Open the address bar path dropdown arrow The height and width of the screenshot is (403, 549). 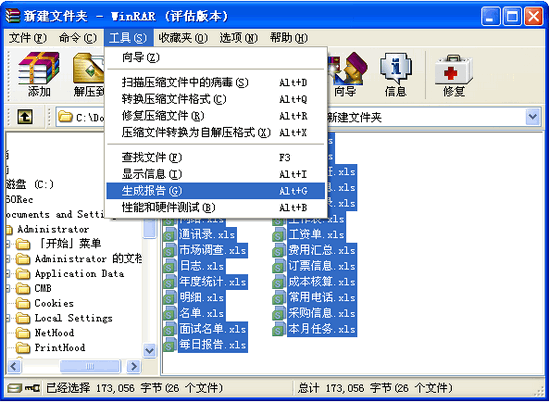coord(533,117)
